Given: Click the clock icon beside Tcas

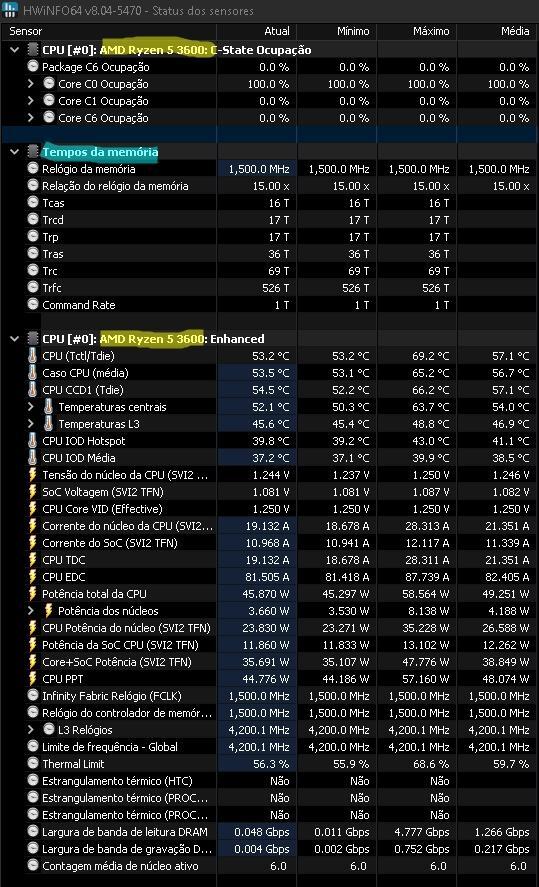Looking at the screenshot, I should pyautogui.click(x=33, y=202).
